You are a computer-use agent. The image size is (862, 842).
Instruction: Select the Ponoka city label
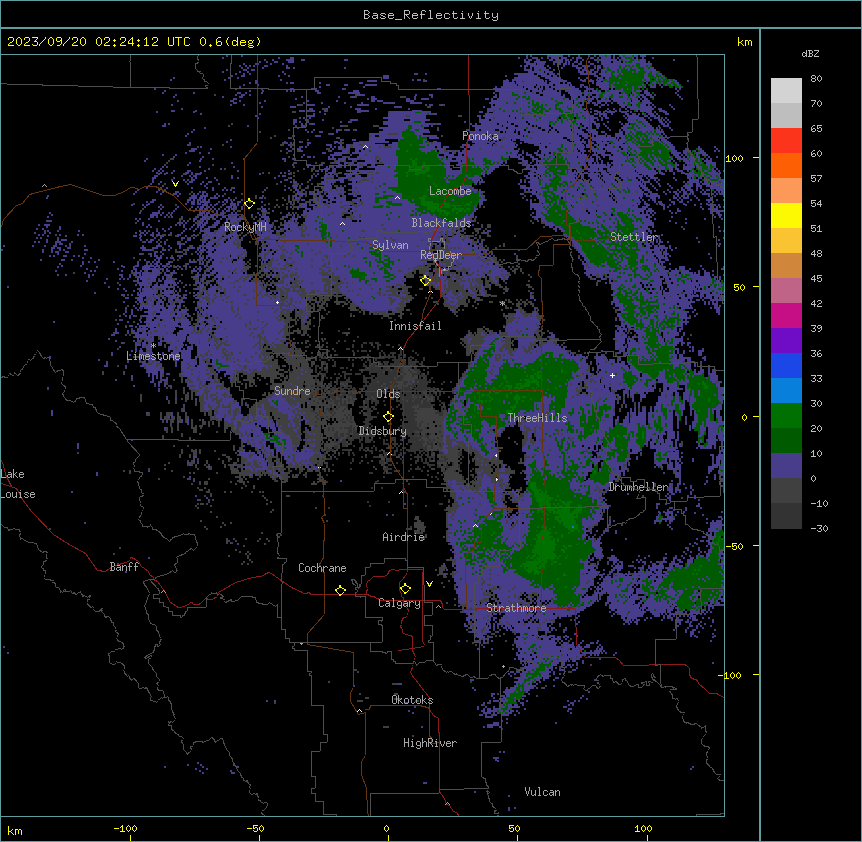tap(480, 136)
